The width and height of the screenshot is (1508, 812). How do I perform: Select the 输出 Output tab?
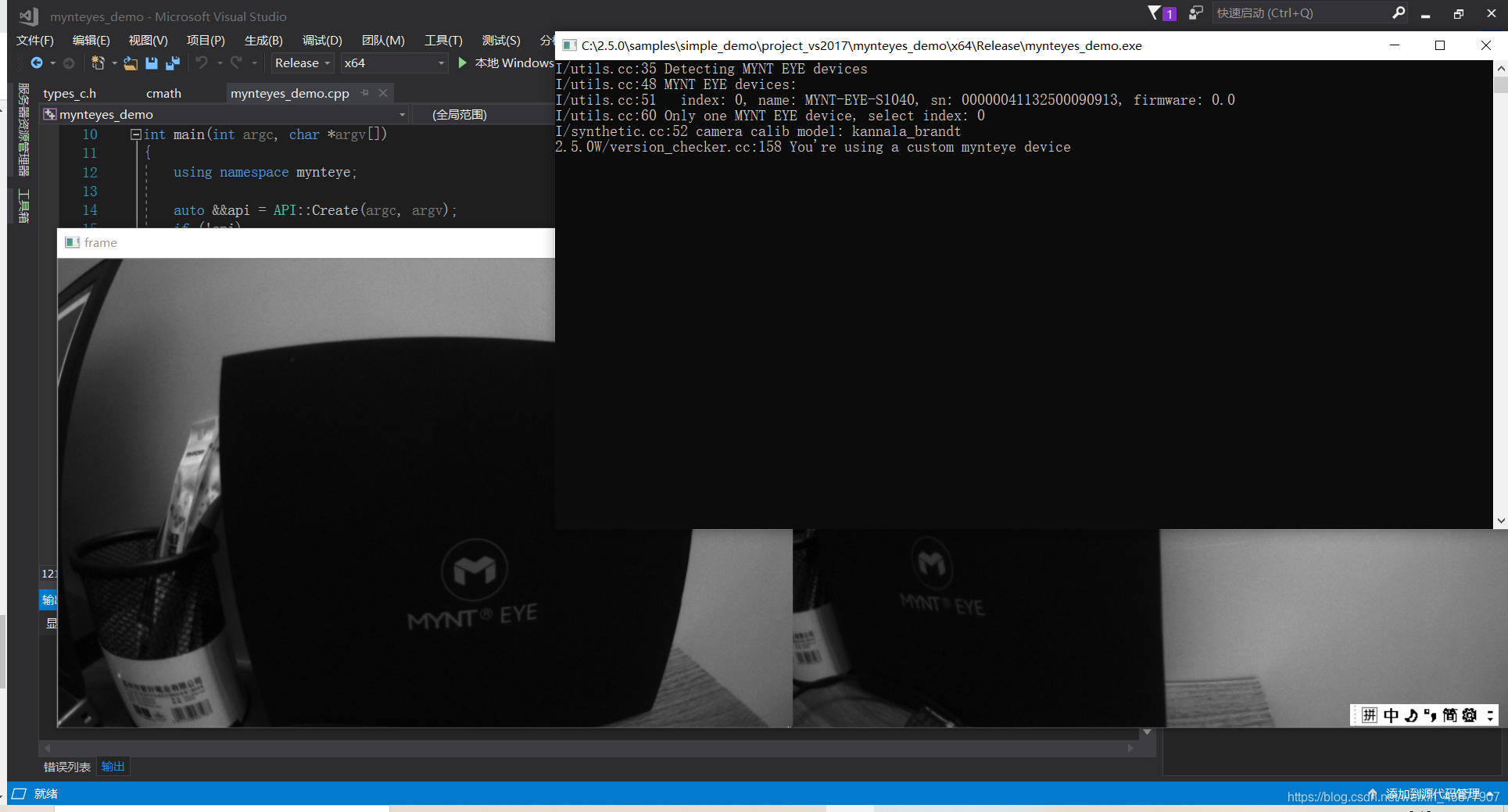[113, 767]
